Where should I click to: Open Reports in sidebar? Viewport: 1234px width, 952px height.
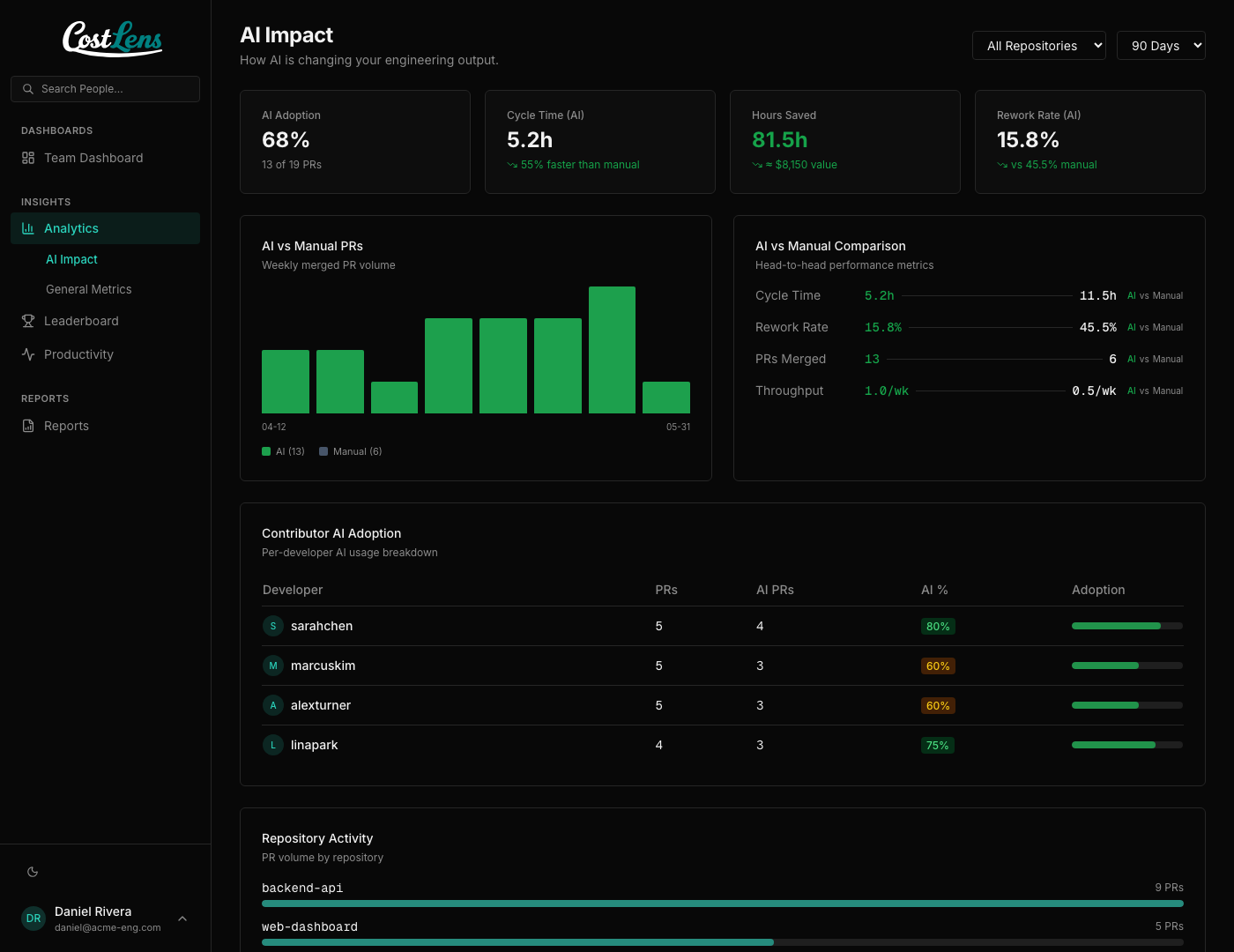105,426
